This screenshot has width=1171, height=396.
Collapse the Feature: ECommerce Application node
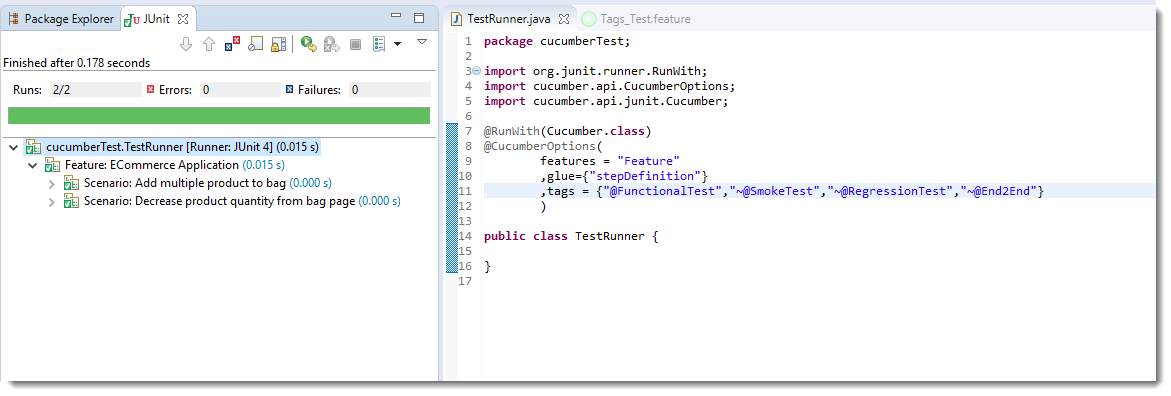[x=32, y=165]
